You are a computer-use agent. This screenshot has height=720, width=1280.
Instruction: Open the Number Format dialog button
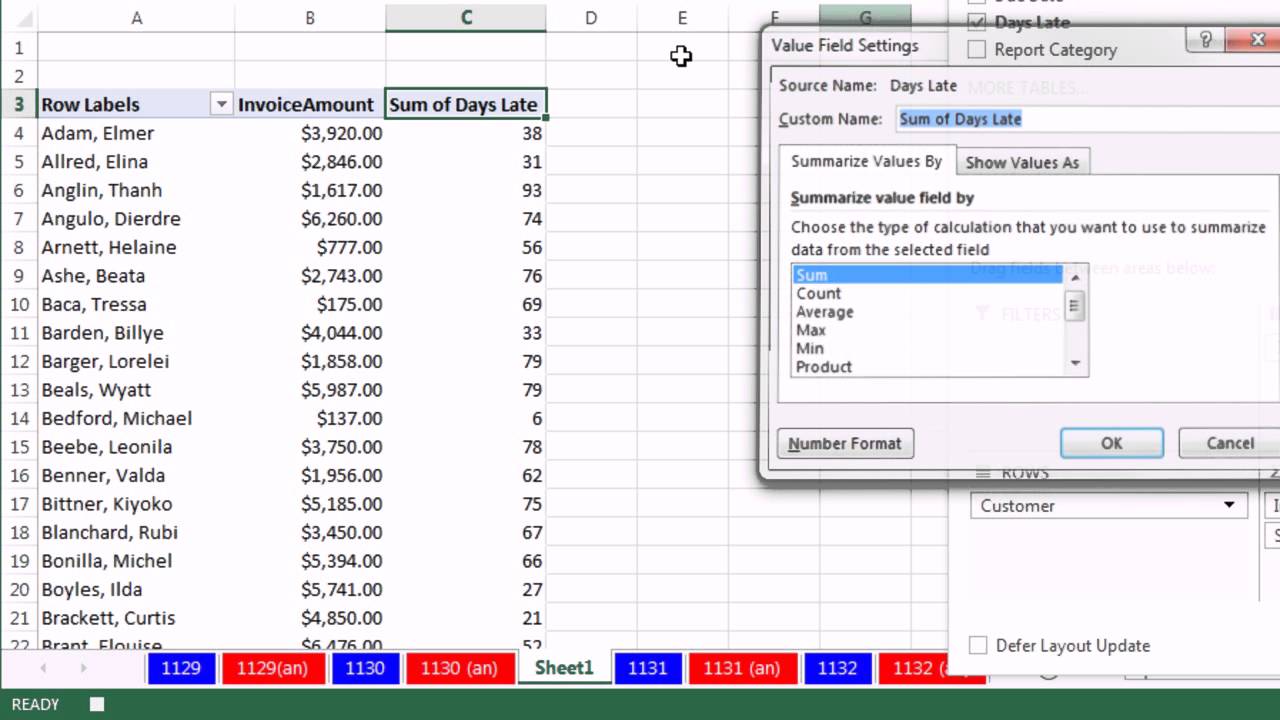point(845,444)
